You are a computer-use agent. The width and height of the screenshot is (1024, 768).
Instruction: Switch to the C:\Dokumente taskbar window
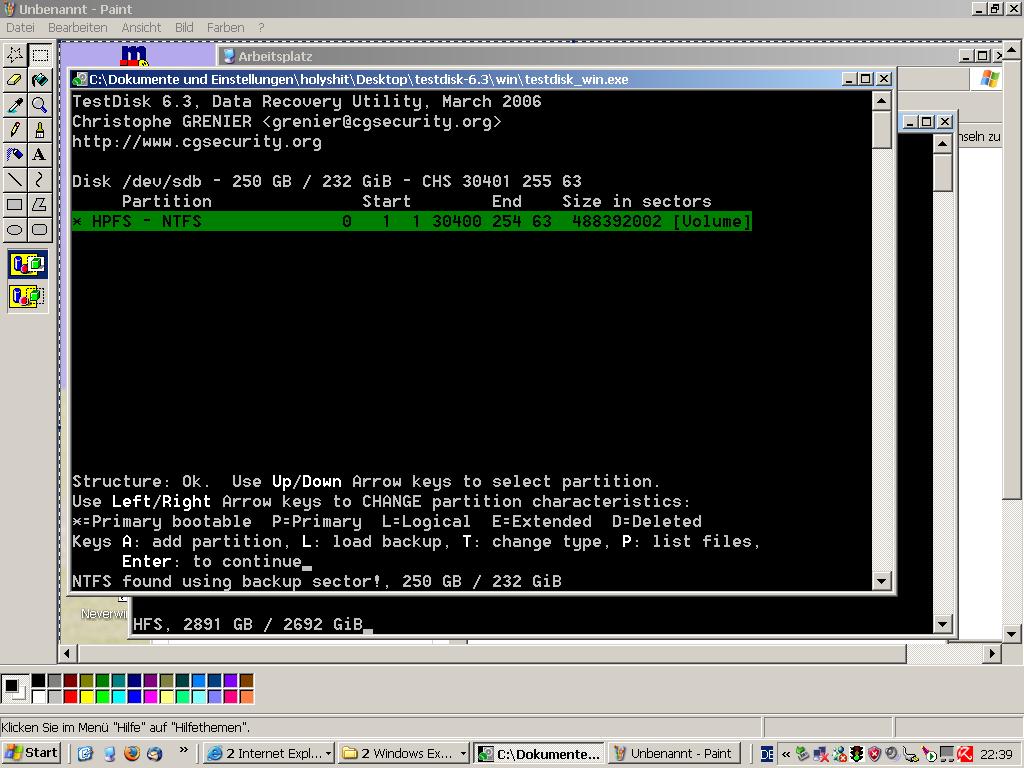[538, 754]
